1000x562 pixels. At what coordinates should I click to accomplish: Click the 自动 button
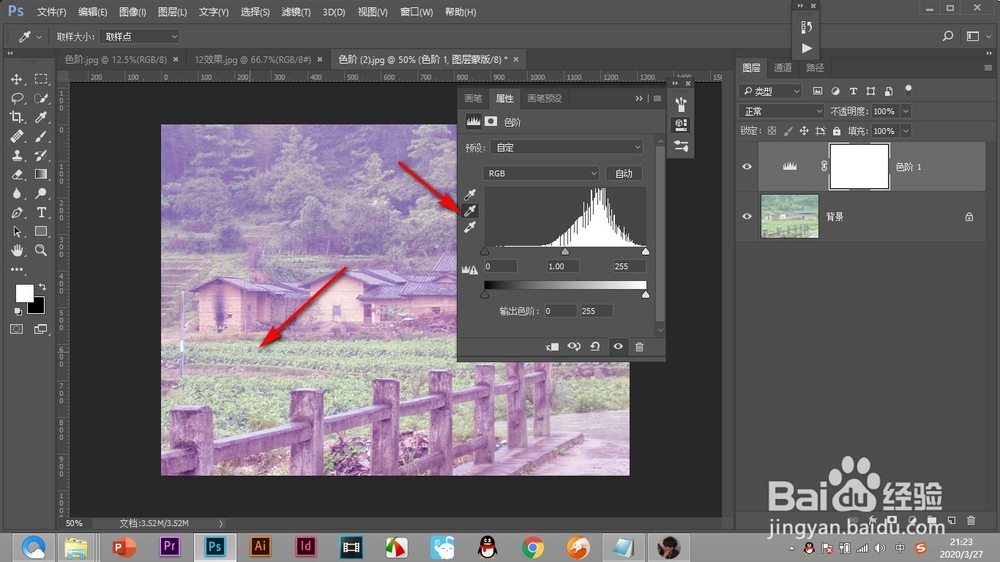(624, 174)
